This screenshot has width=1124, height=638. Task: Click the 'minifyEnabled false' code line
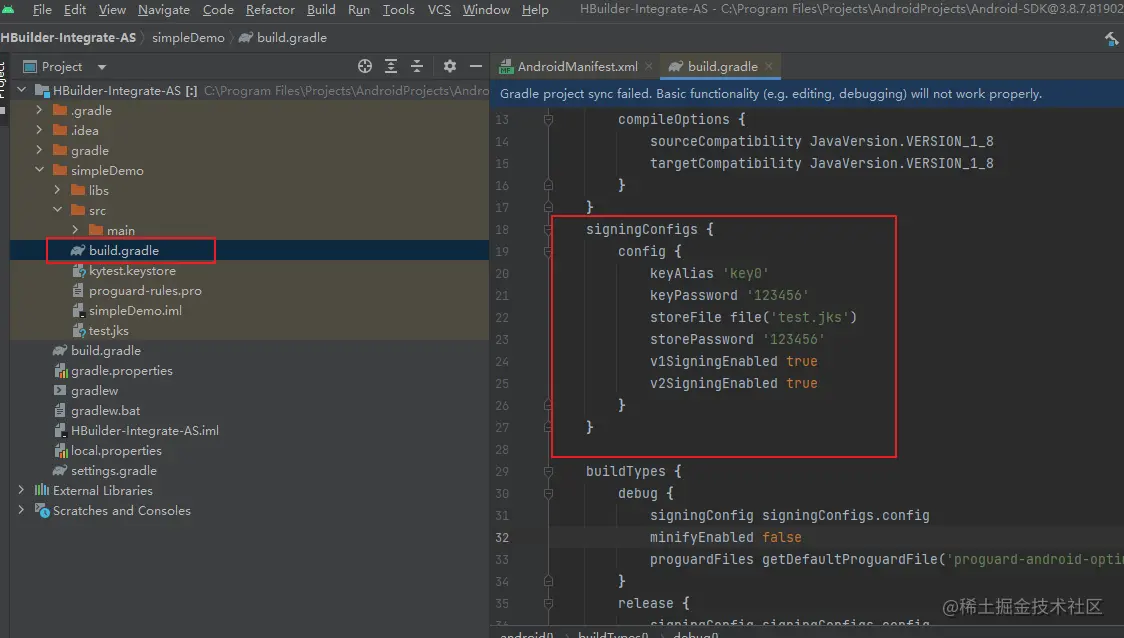tap(725, 538)
